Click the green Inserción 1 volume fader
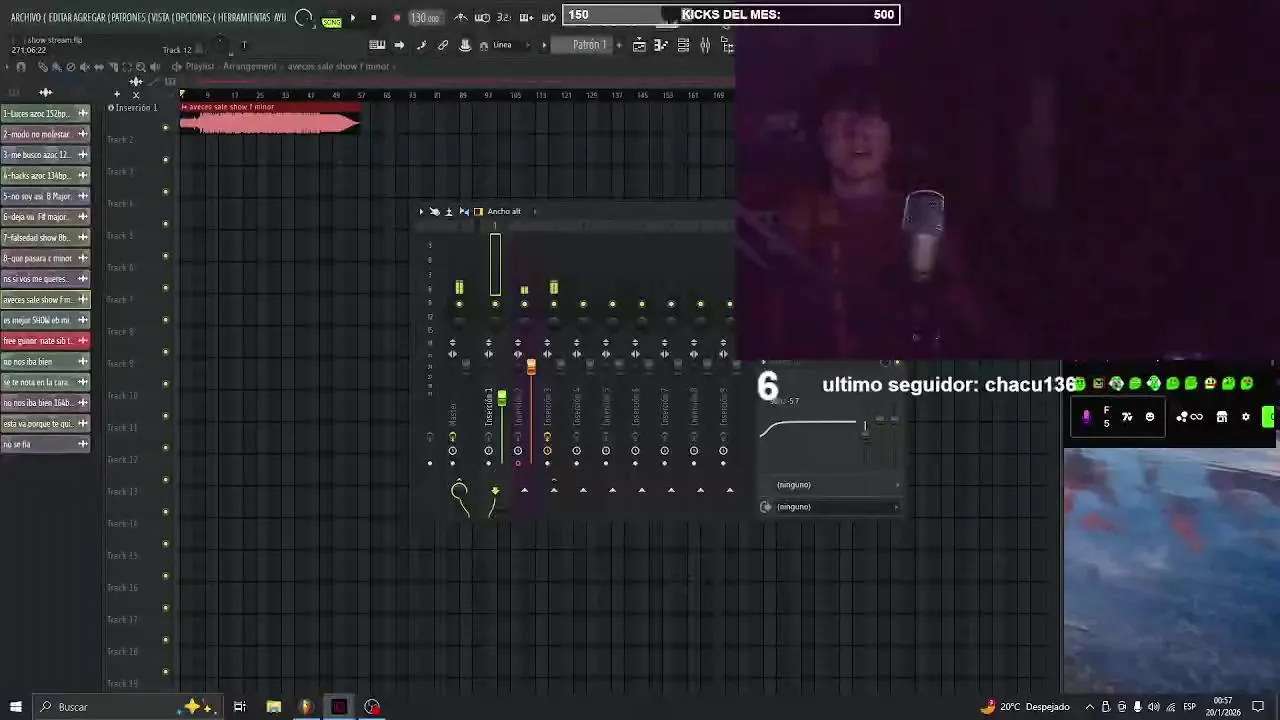Viewport: 1280px width, 720px height. pos(502,400)
